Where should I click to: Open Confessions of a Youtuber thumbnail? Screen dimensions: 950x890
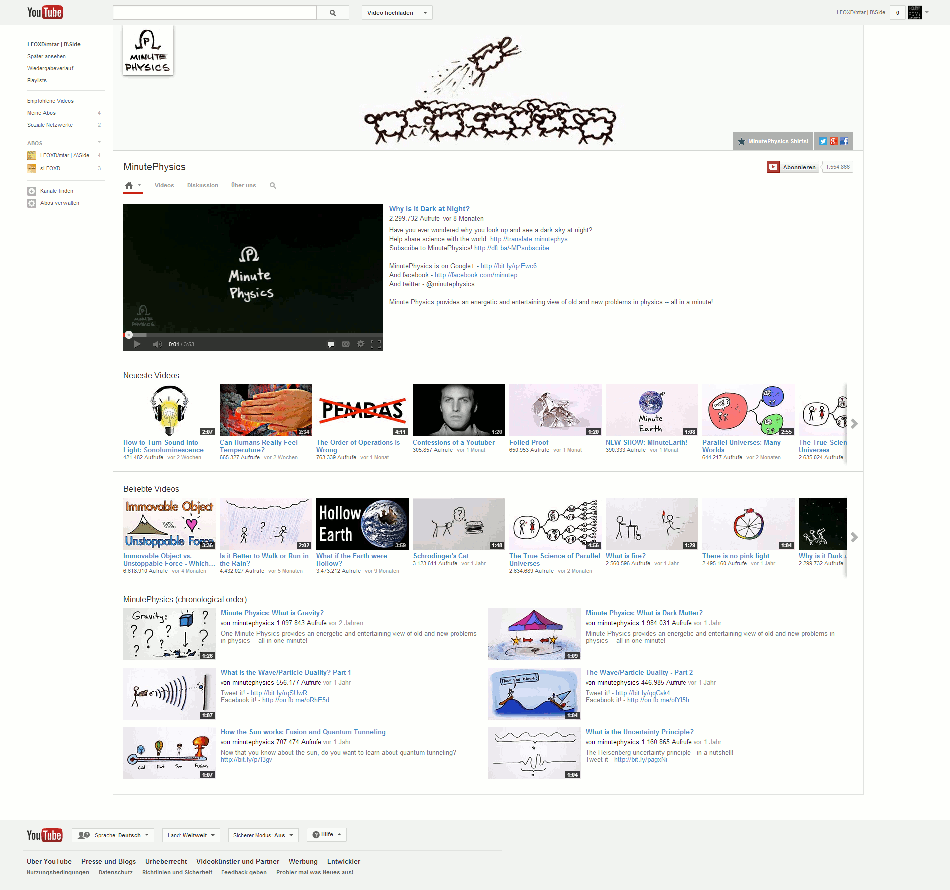coord(459,410)
